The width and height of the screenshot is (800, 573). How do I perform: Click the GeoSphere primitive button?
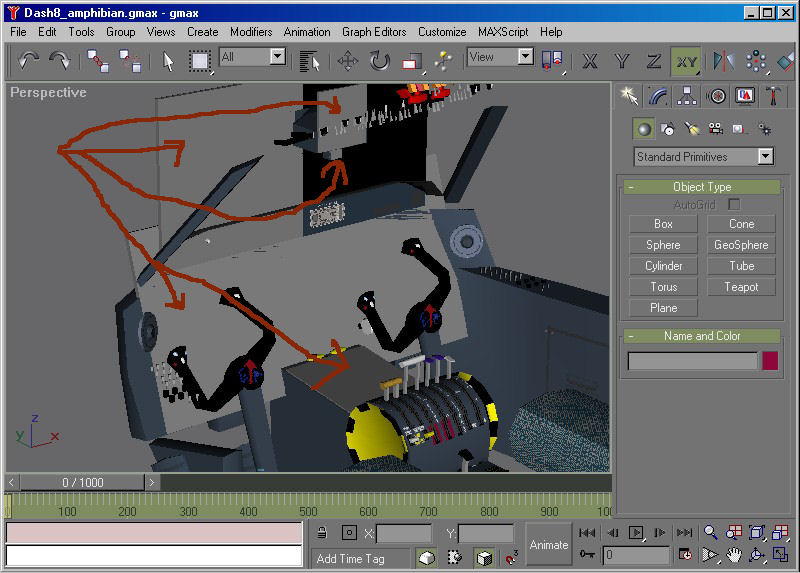tap(741, 245)
